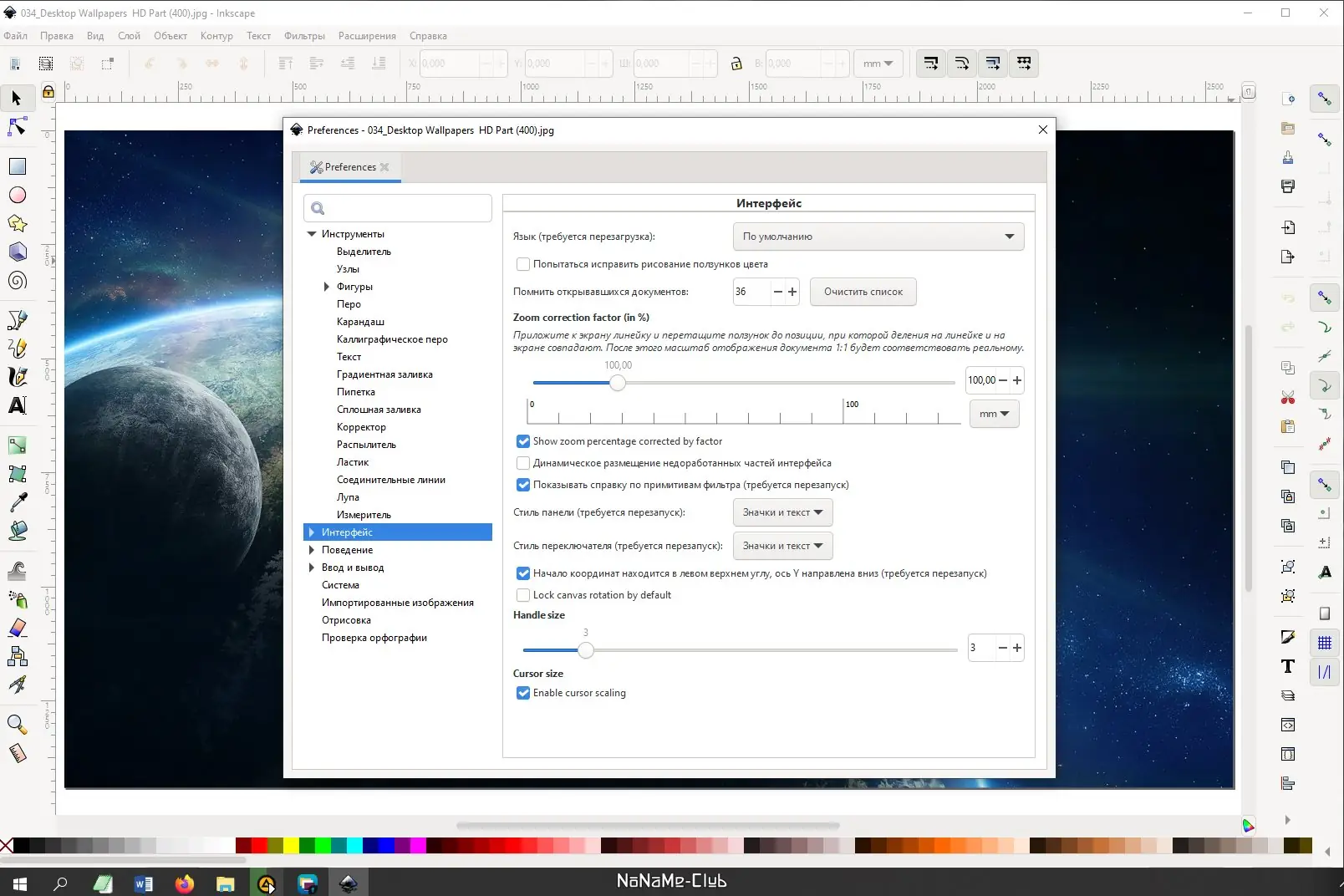Open the Стиль панели dropdown
This screenshot has width=1344, height=896.
782,512
